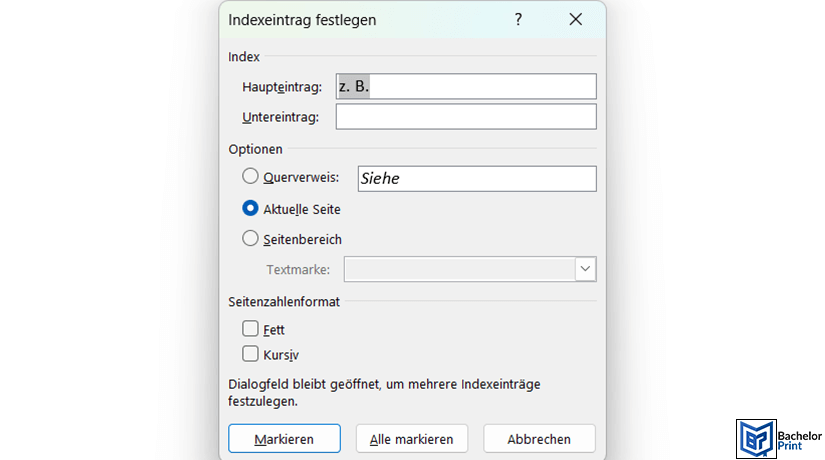Click into the Untereintrag field
The height and width of the screenshot is (460, 825).
click(466, 116)
